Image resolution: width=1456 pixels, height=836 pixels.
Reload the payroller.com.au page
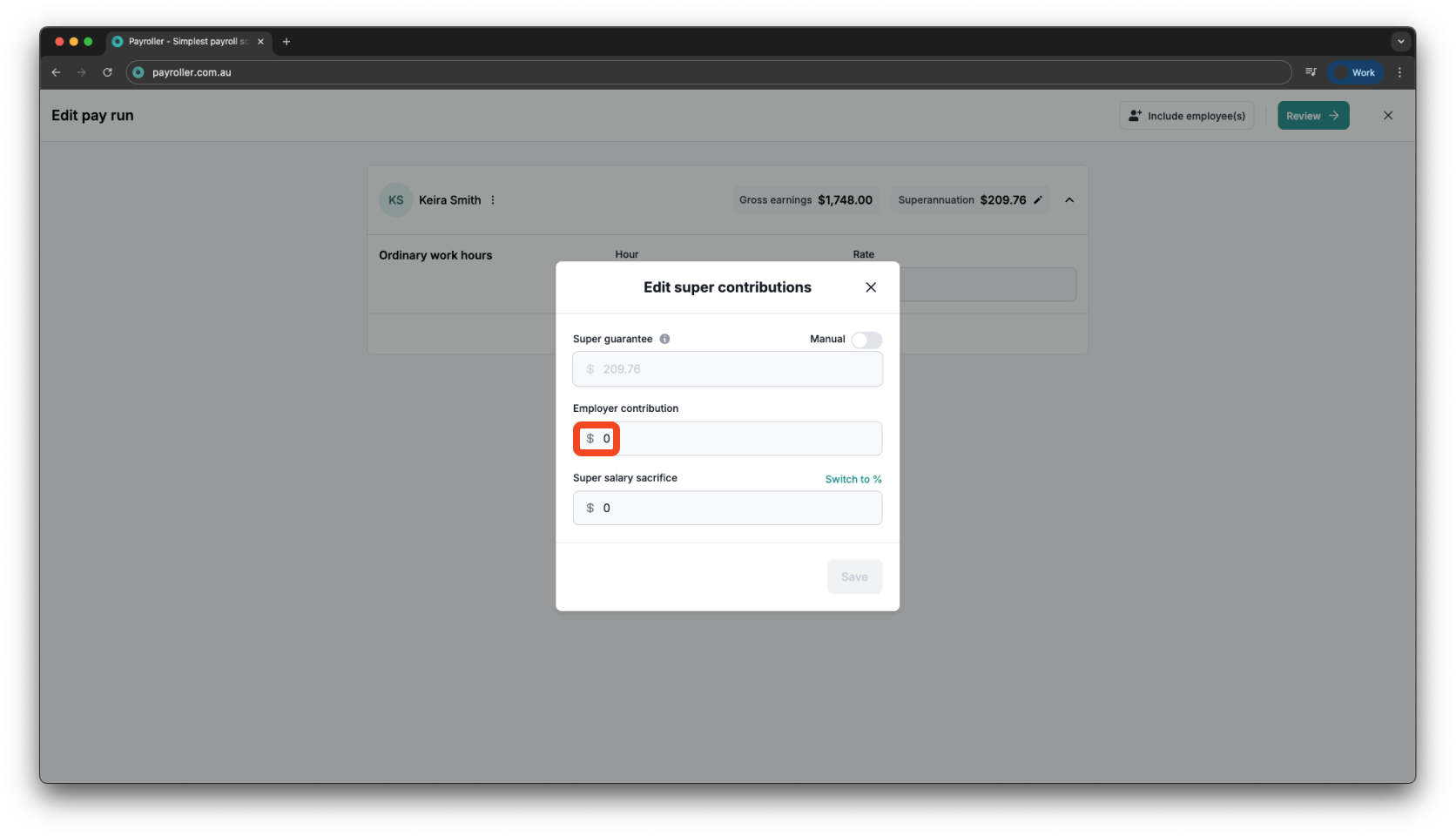107,72
